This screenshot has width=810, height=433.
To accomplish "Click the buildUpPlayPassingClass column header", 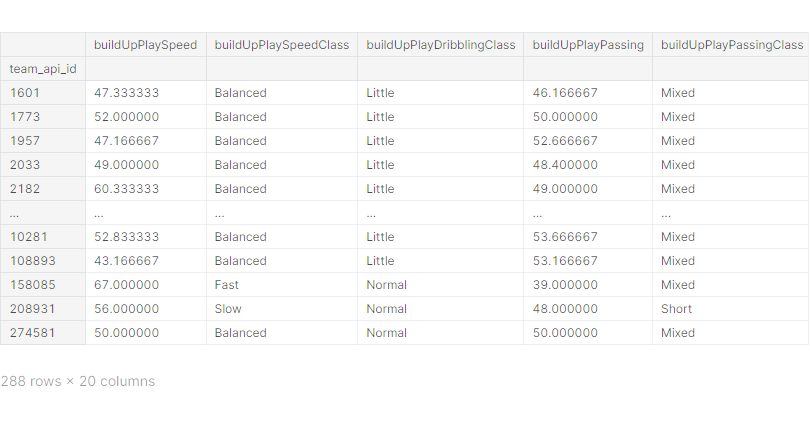I will coord(732,45).
